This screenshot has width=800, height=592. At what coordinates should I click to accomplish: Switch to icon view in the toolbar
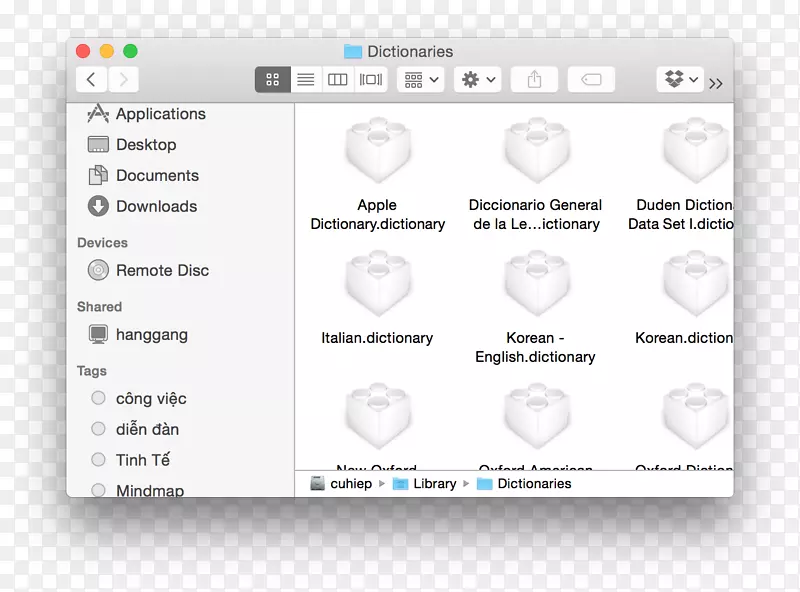coord(272,79)
